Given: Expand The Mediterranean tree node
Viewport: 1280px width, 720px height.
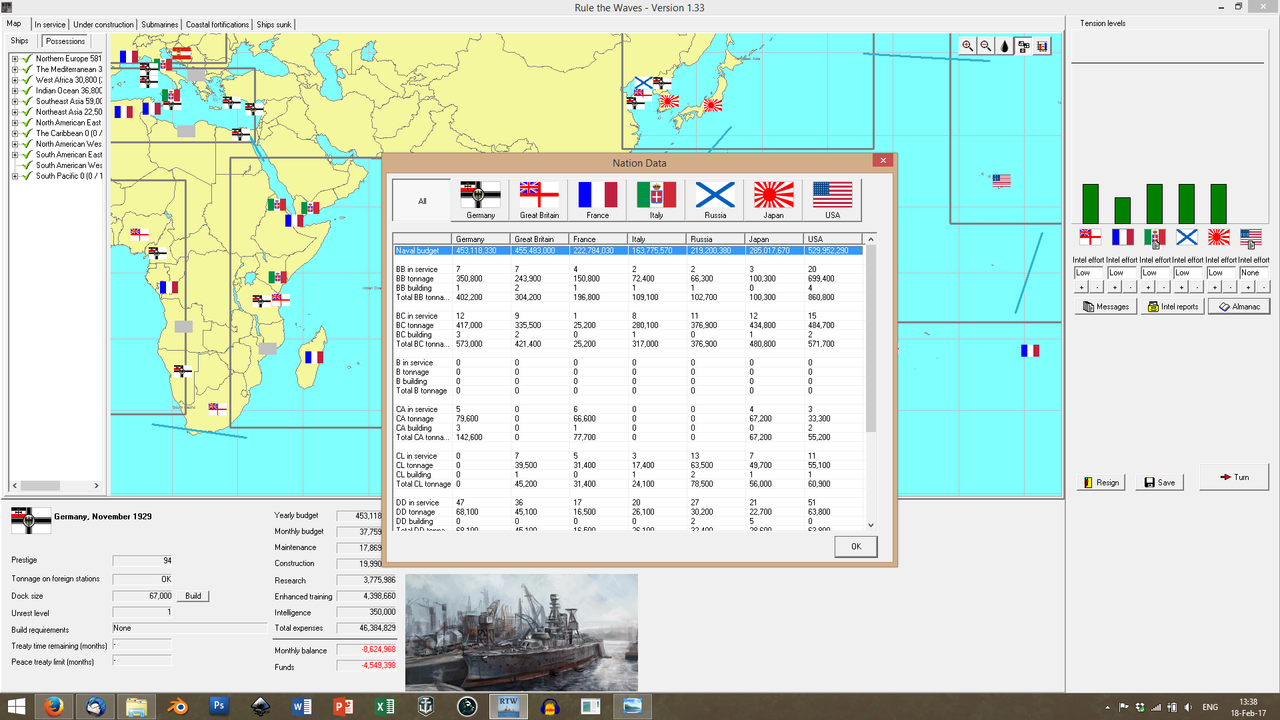Looking at the screenshot, I should point(13,69).
